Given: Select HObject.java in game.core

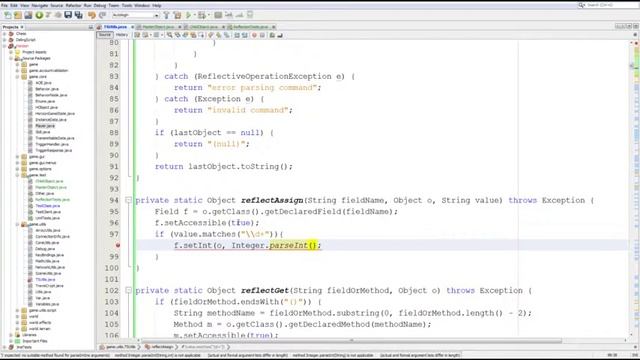Looking at the screenshot, I should 47,107.
